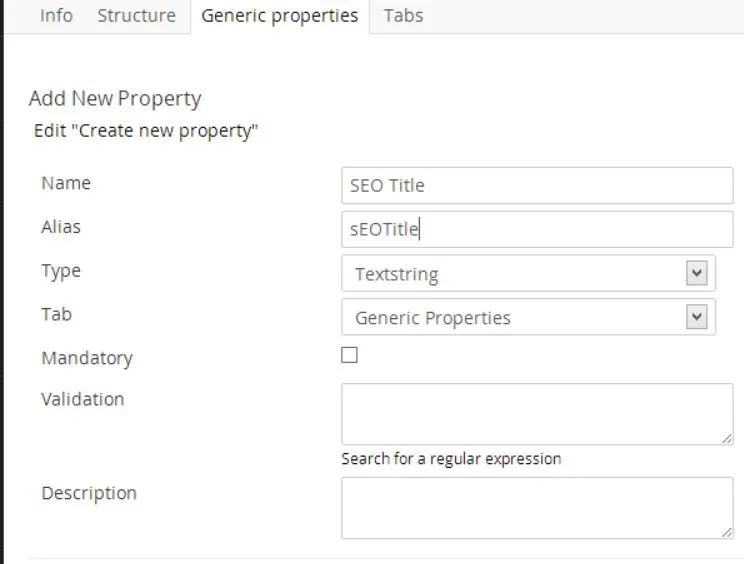Click the Description label text
The image size is (744, 564).
(88, 493)
